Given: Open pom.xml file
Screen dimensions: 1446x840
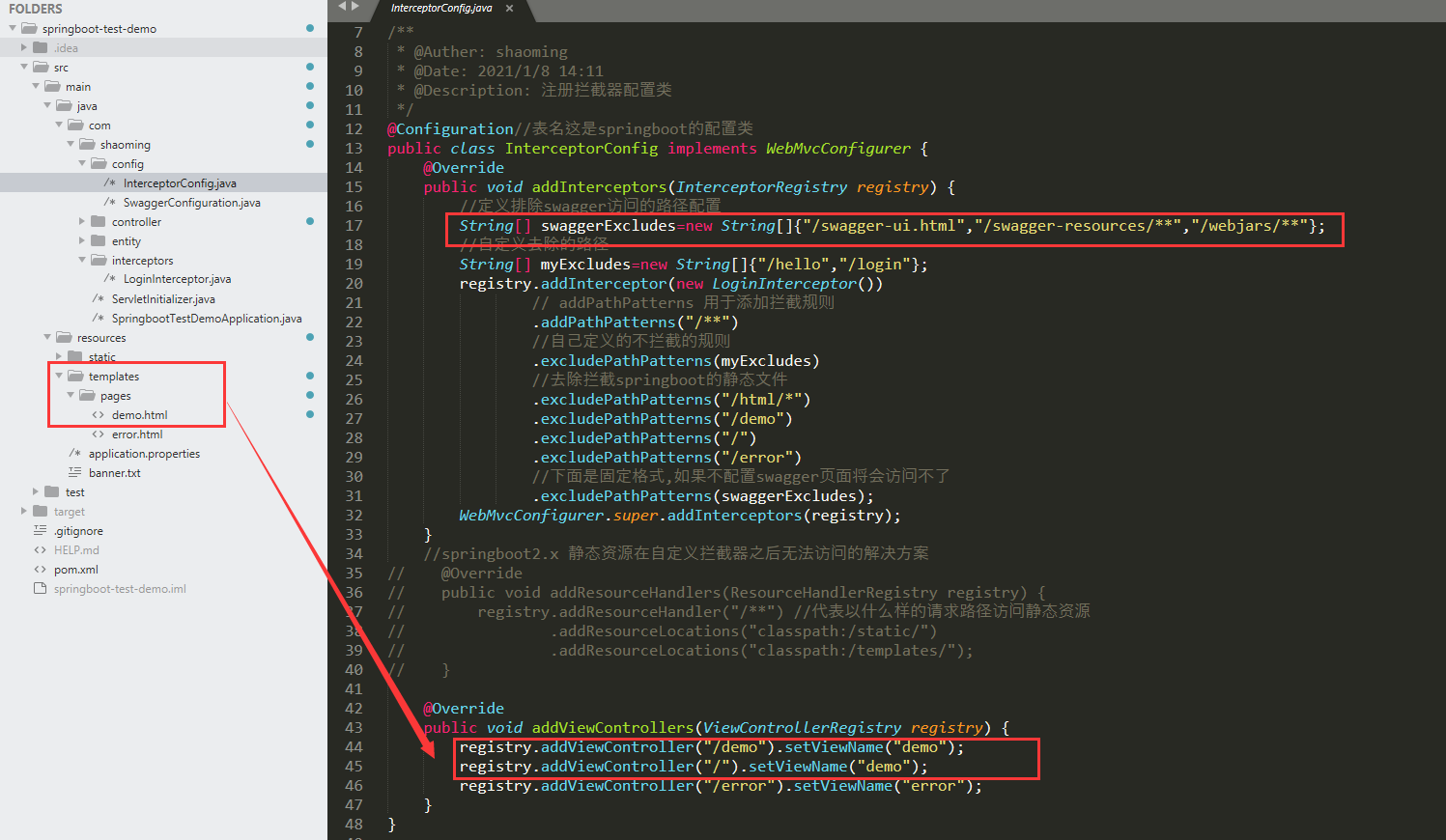Looking at the screenshot, I should [75, 569].
